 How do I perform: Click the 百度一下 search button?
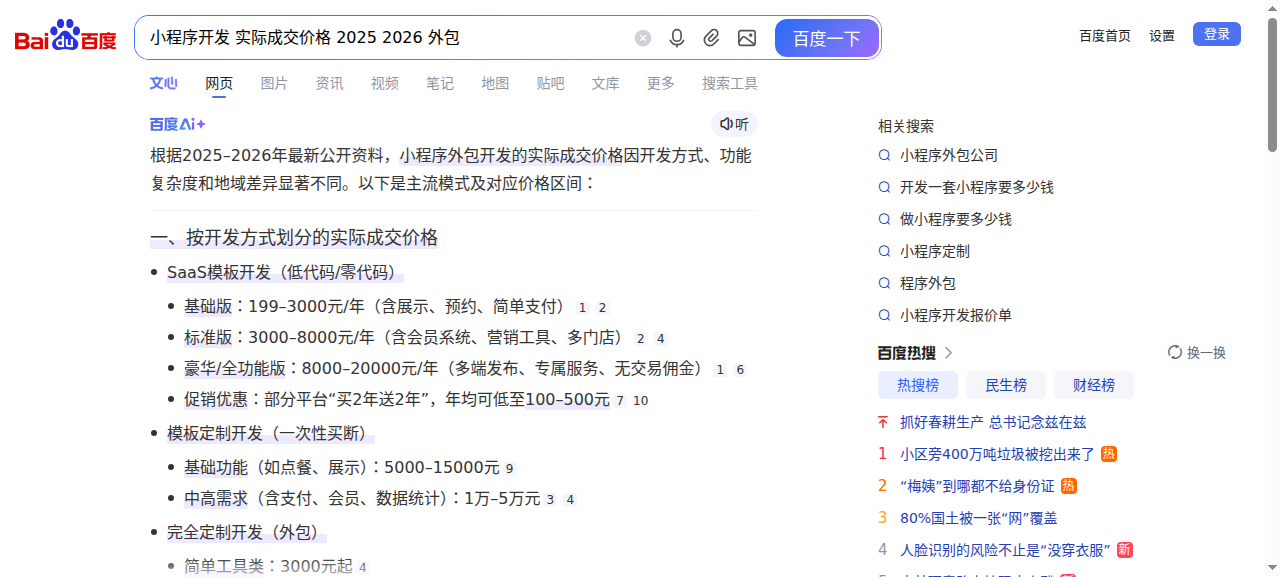click(x=826, y=38)
